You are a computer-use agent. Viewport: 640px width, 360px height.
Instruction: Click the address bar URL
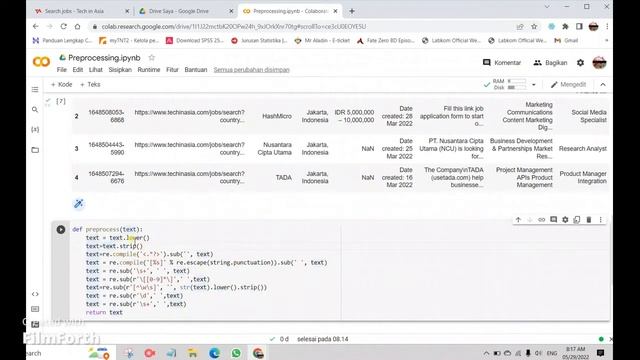[x=234, y=27]
